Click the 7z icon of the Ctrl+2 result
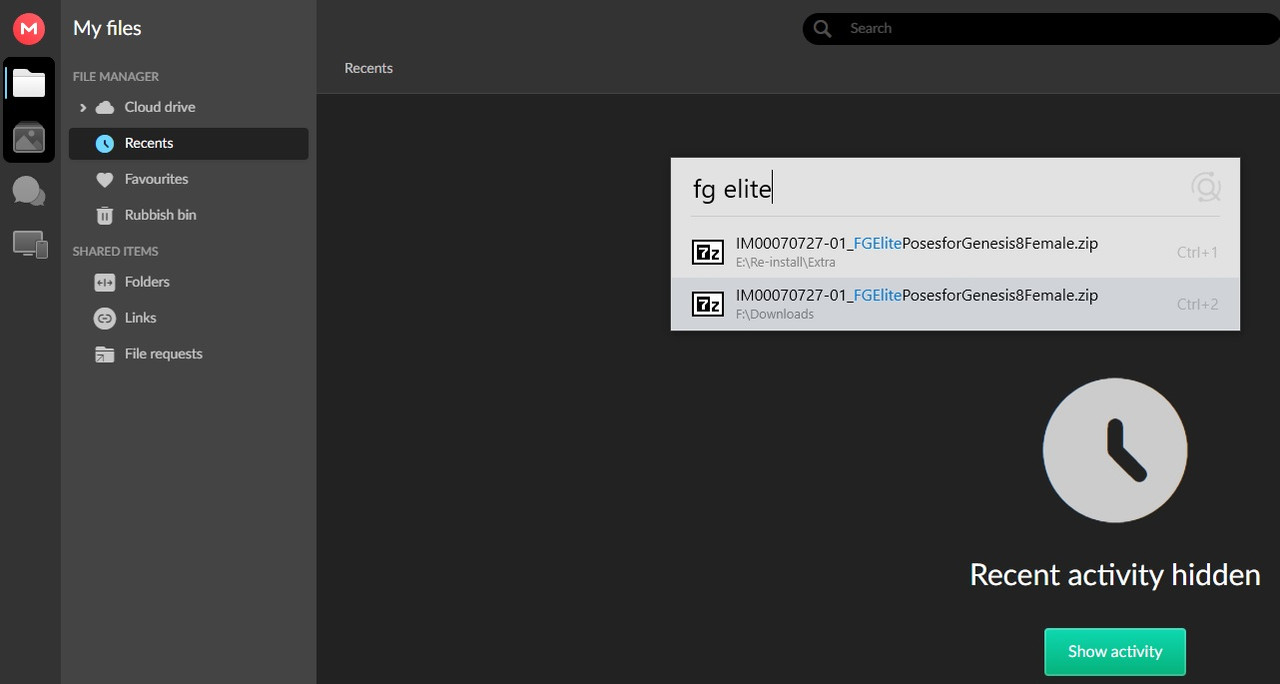Screen dimensions: 1280x684 pos(708,304)
